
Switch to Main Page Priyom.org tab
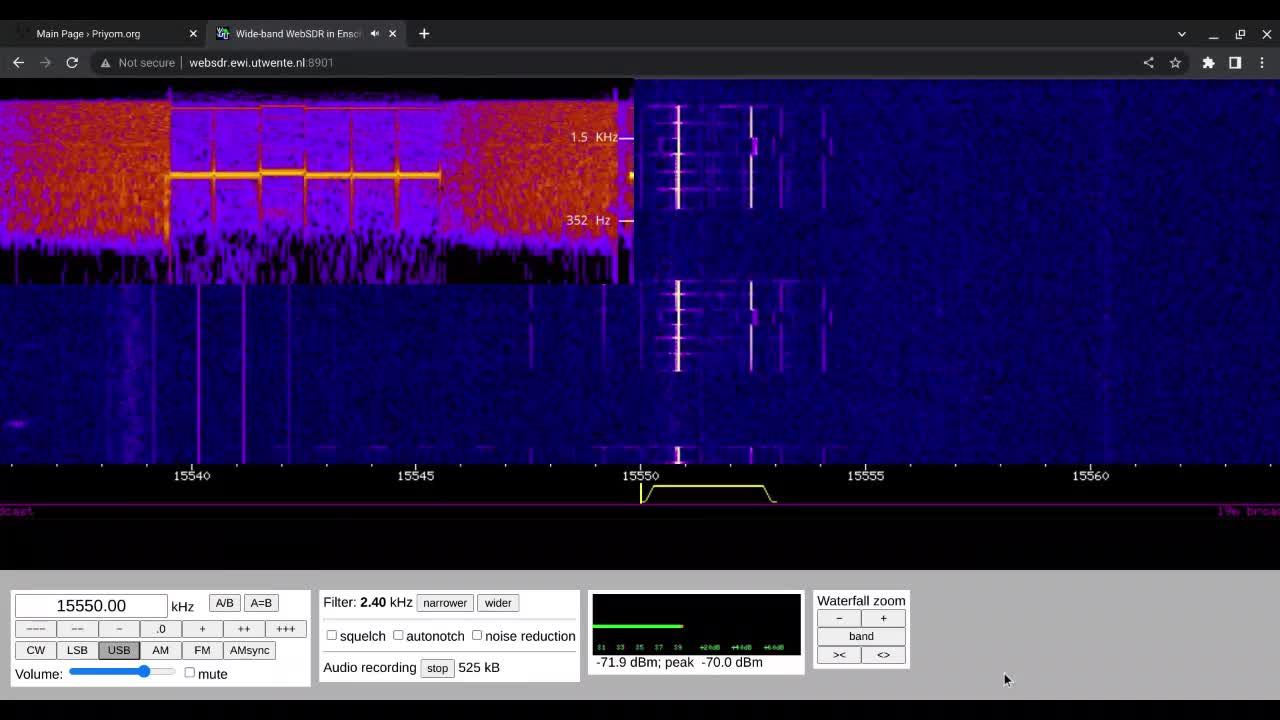click(104, 33)
